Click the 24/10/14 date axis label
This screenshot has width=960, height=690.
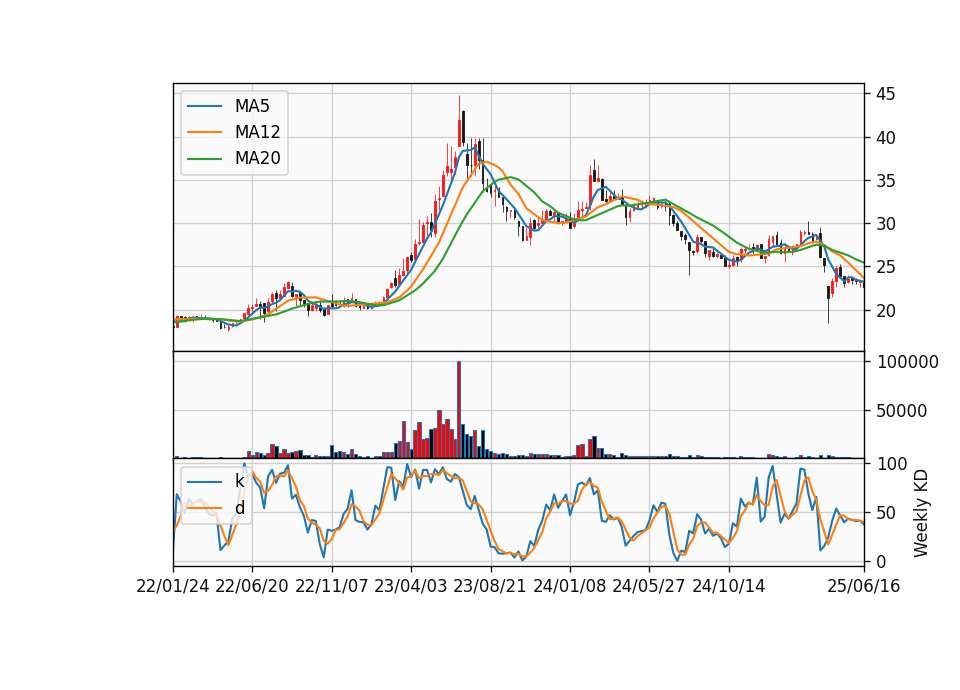[x=729, y=586]
